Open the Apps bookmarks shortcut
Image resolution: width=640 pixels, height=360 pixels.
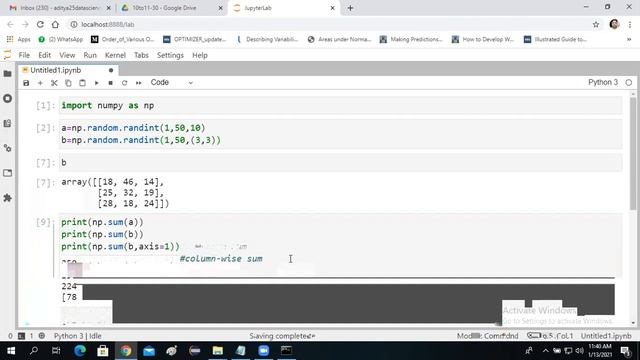pyautogui.click(x=19, y=40)
